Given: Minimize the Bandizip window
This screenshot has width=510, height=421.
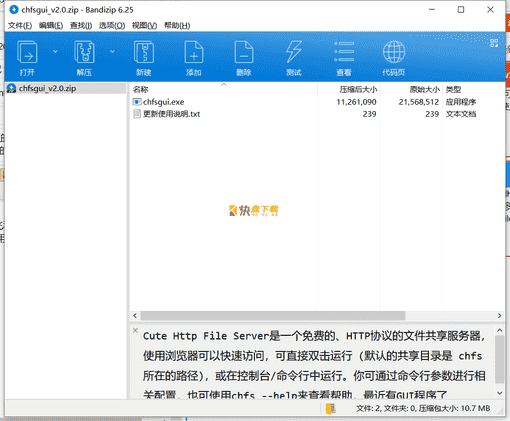Looking at the screenshot, I should coord(432,10).
